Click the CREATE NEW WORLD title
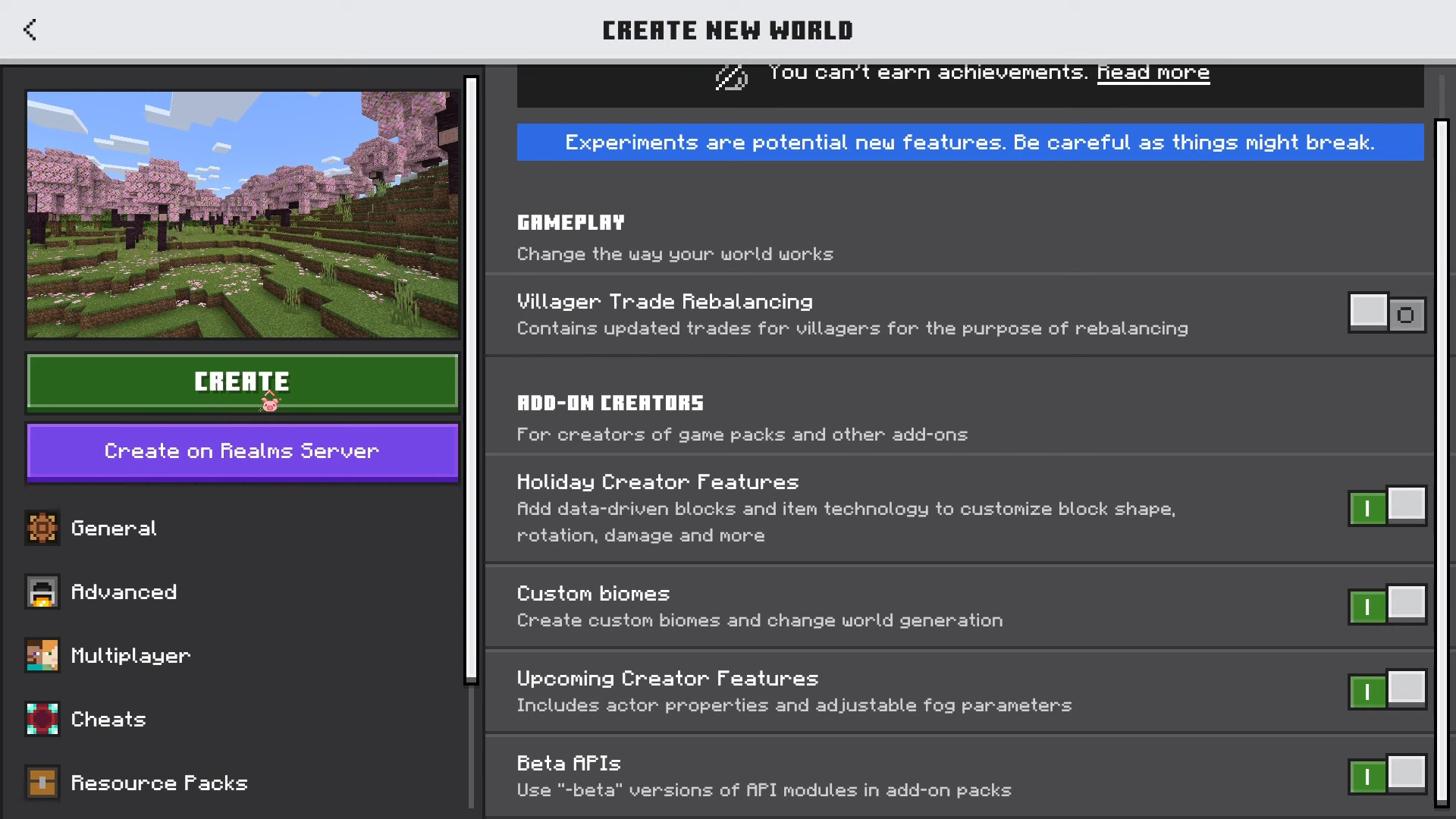The width and height of the screenshot is (1456, 819). [728, 30]
